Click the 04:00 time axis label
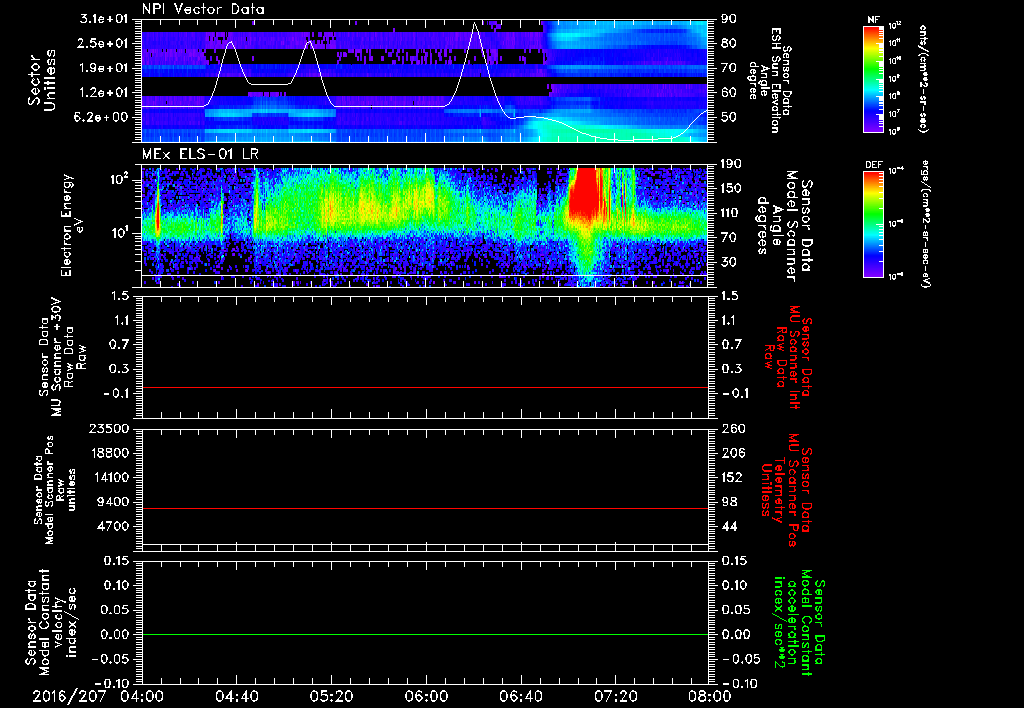This screenshot has height=708, width=1024. [141, 696]
